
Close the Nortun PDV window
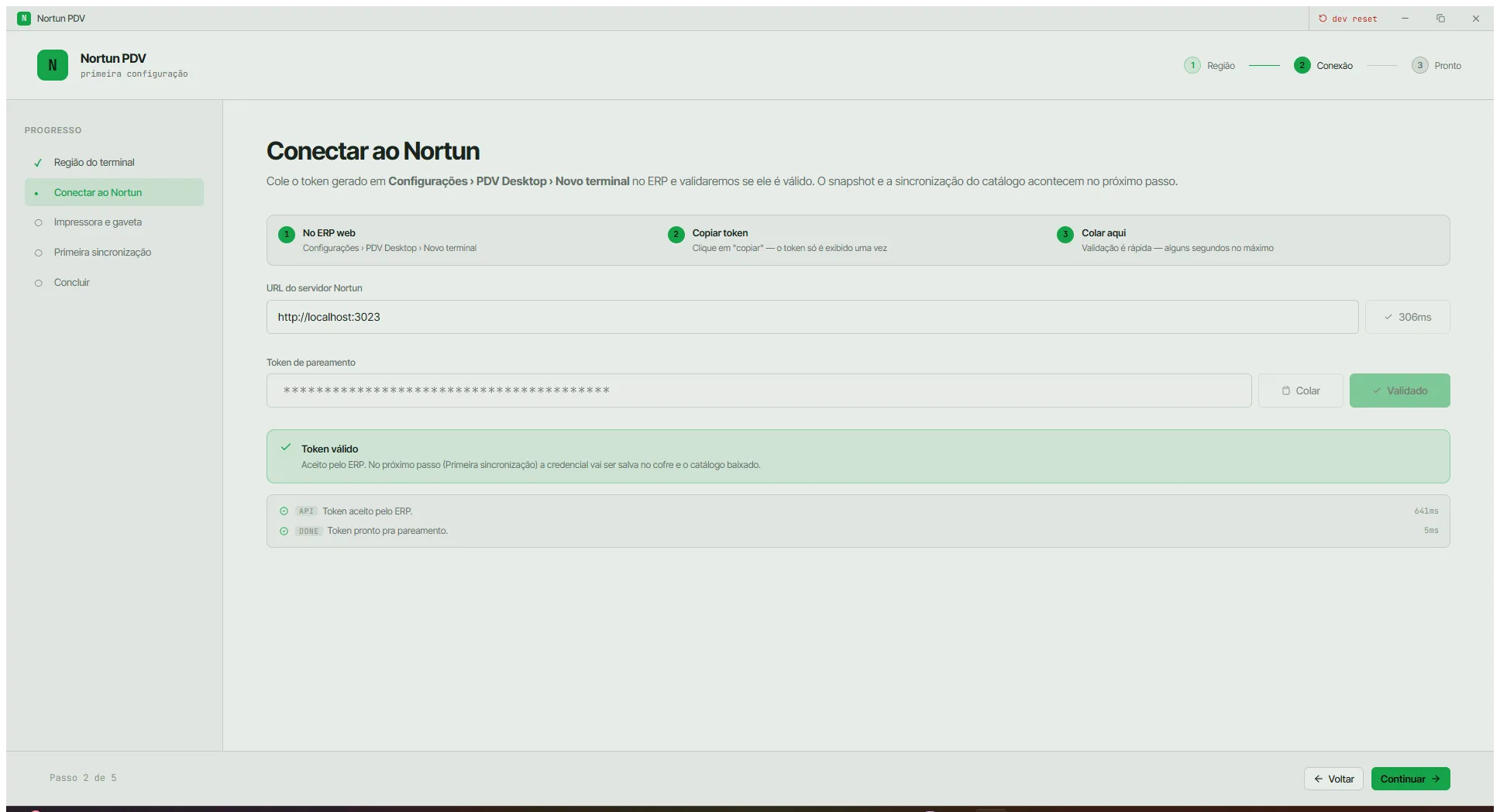coord(1475,19)
